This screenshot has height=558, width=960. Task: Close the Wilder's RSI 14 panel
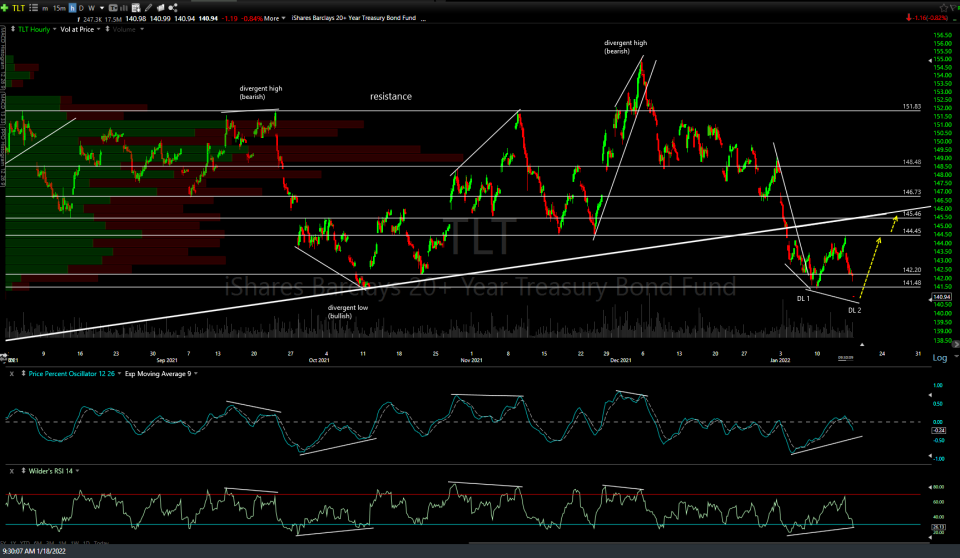click(x=11, y=469)
